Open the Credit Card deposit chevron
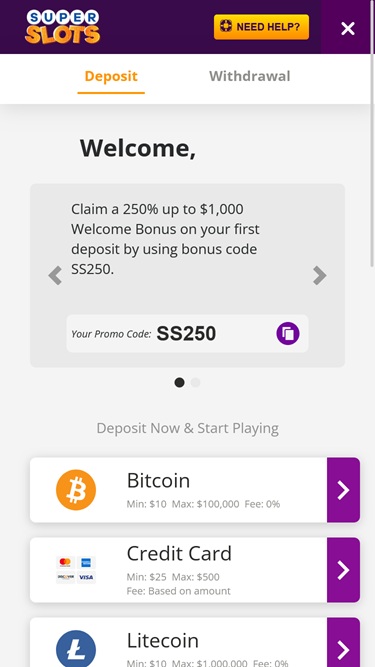The height and width of the screenshot is (667, 375). 344,570
